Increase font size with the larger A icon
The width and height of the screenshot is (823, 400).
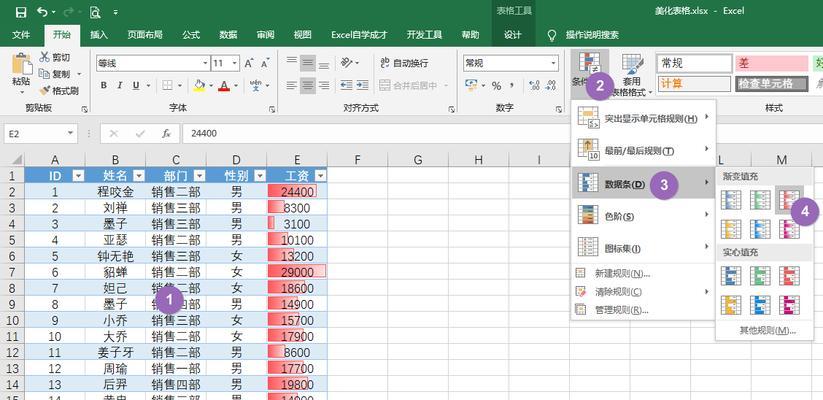point(249,64)
